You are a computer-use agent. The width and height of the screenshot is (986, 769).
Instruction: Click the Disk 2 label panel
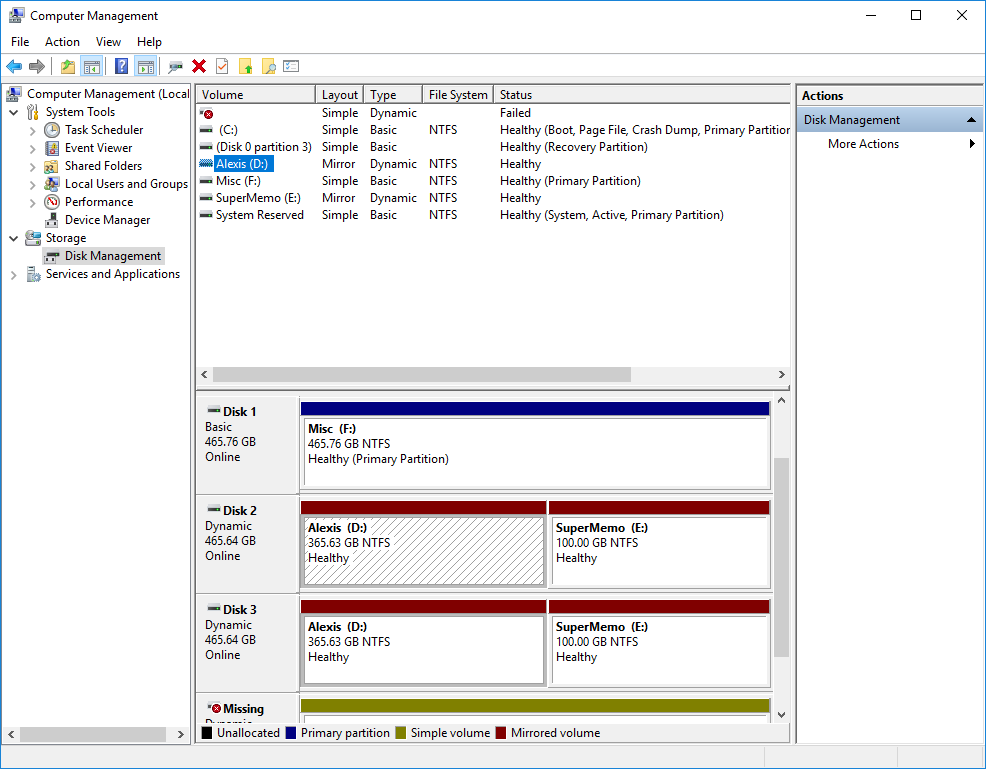[x=248, y=544]
